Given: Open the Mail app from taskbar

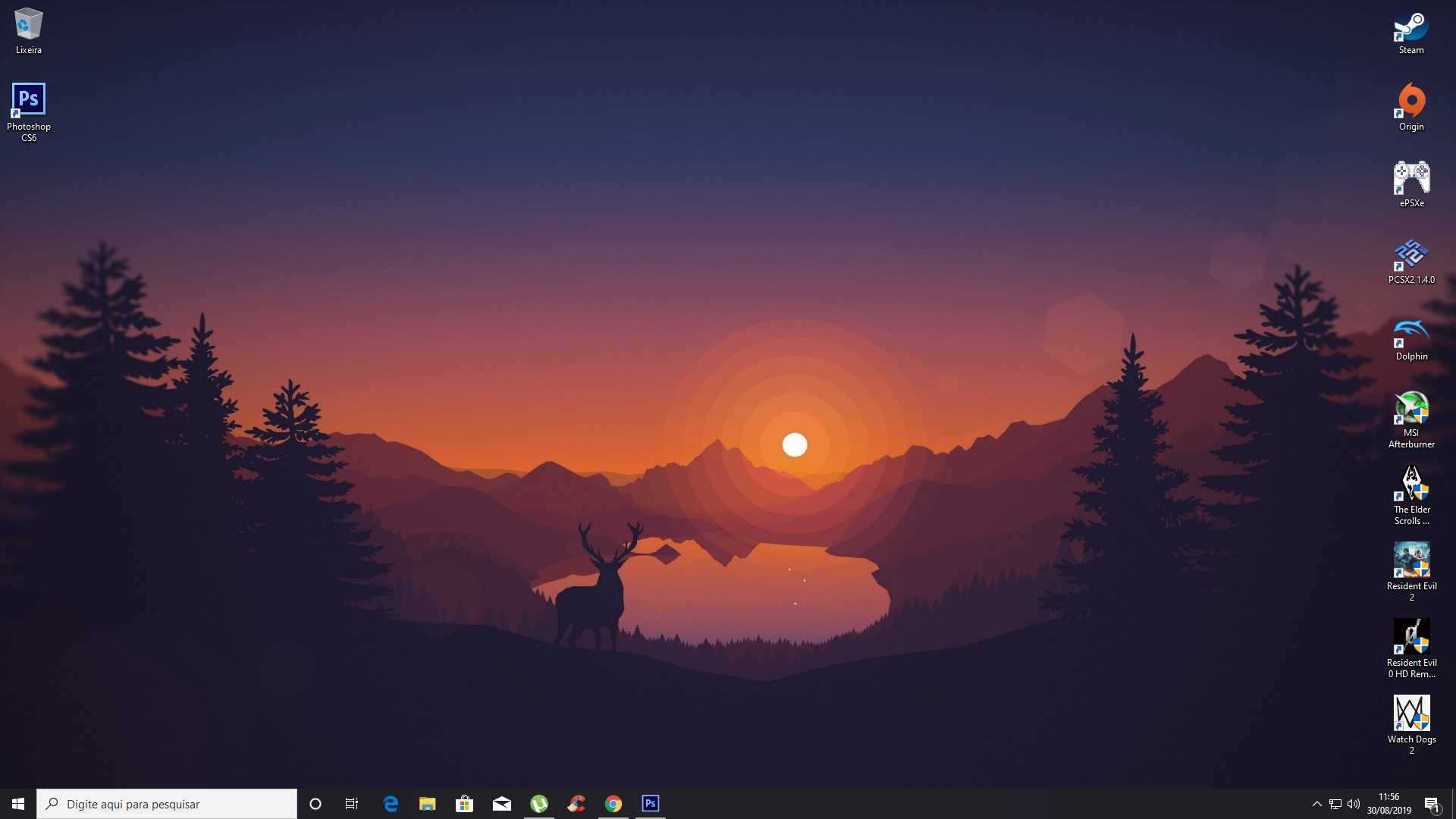Looking at the screenshot, I should point(502,804).
